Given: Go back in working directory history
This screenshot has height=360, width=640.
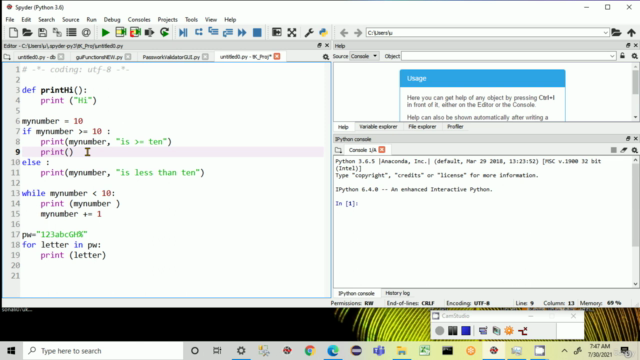Looking at the screenshot, I should coord(344,33).
